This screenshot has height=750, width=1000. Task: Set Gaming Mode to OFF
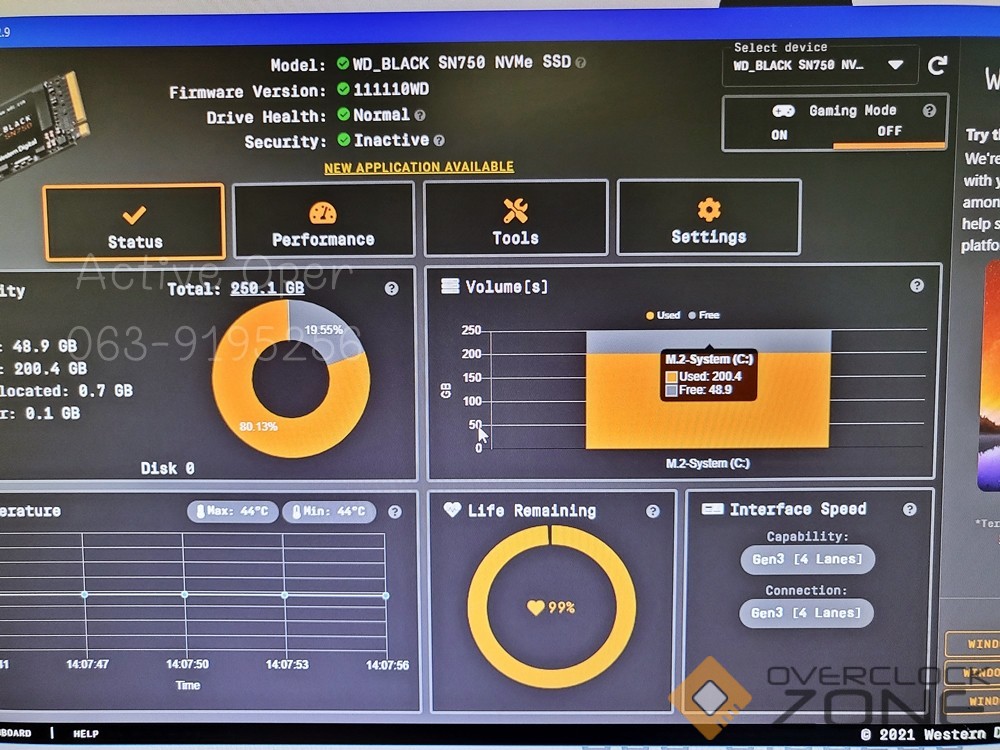pos(889,131)
